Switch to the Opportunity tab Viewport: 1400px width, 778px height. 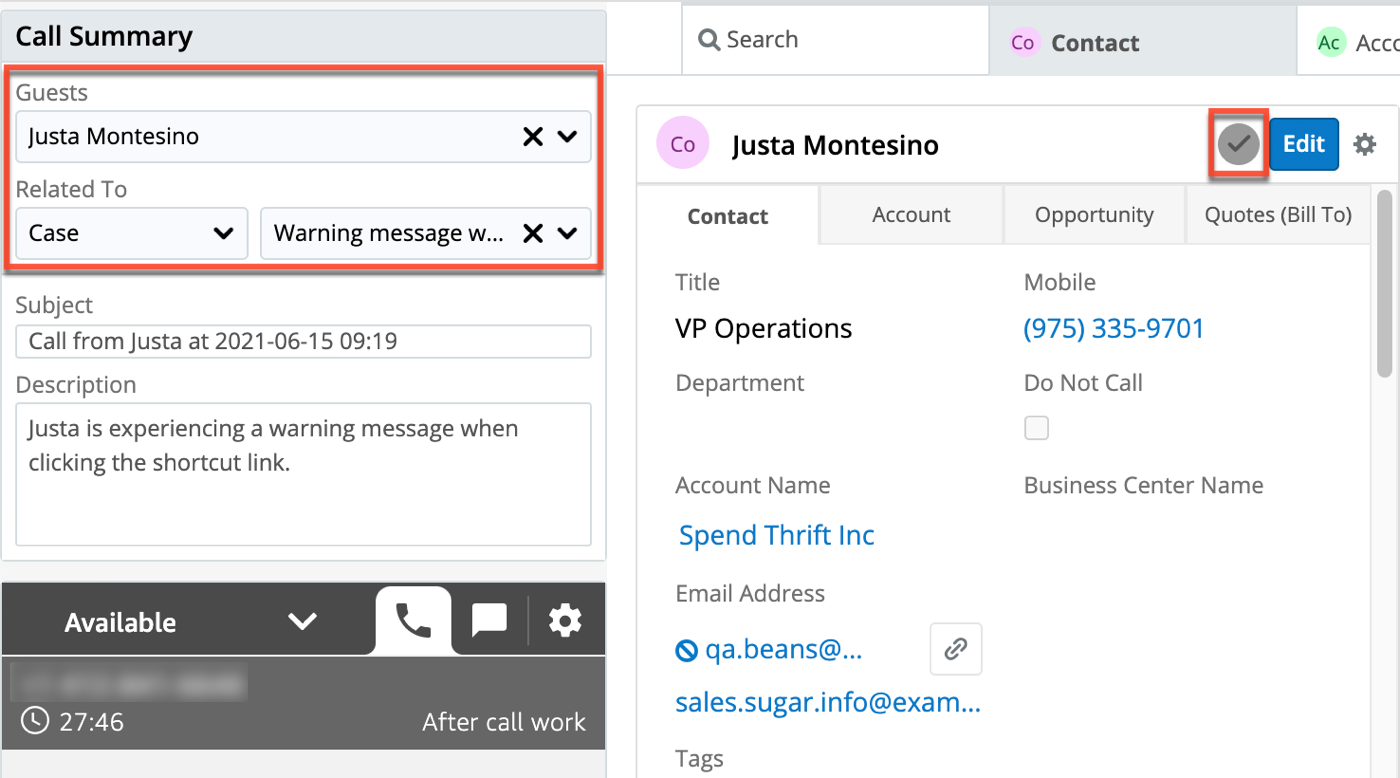click(x=1094, y=215)
